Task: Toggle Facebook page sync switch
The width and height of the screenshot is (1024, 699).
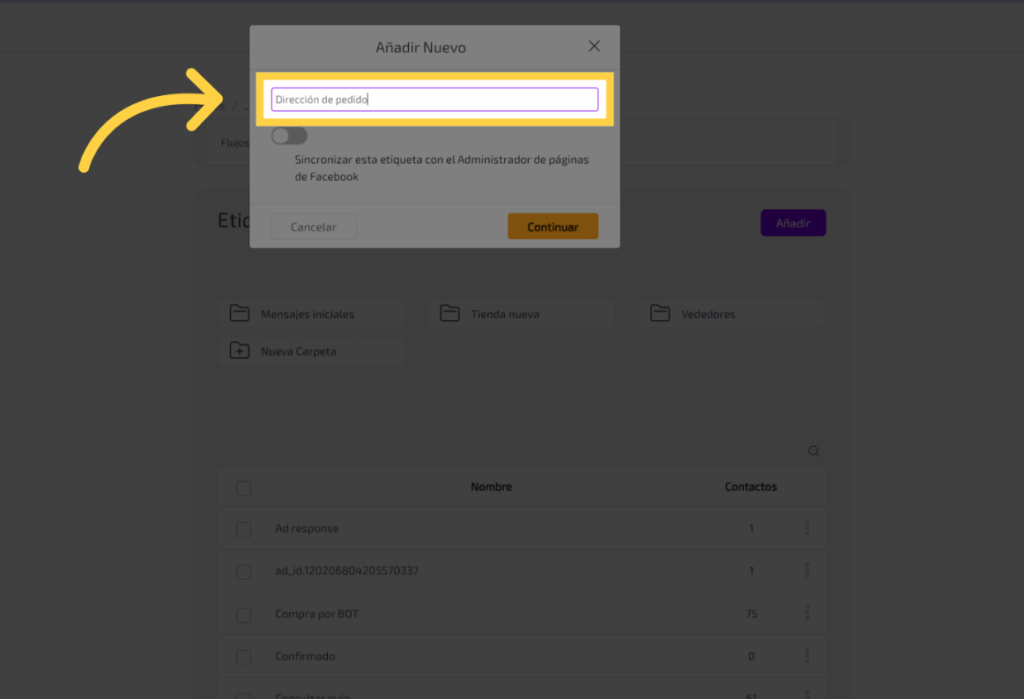Action: (289, 136)
